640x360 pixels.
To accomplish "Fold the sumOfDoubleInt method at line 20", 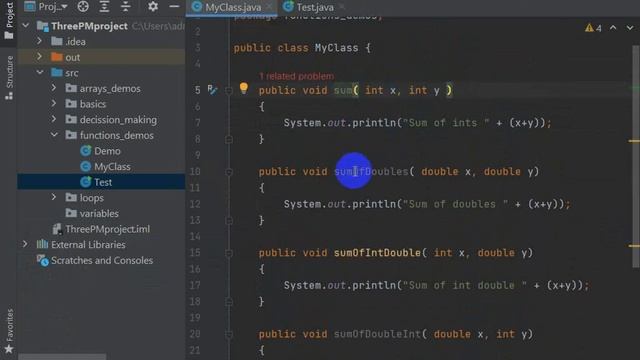I will (x=229, y=334).
